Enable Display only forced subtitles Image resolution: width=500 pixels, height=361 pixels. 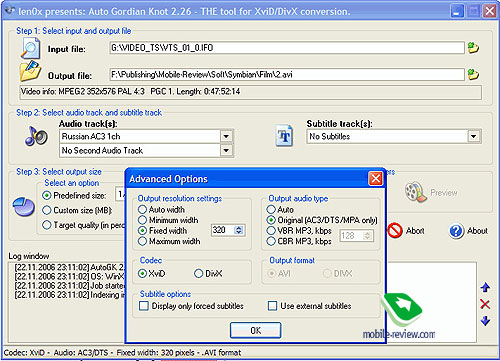[144, 306]
